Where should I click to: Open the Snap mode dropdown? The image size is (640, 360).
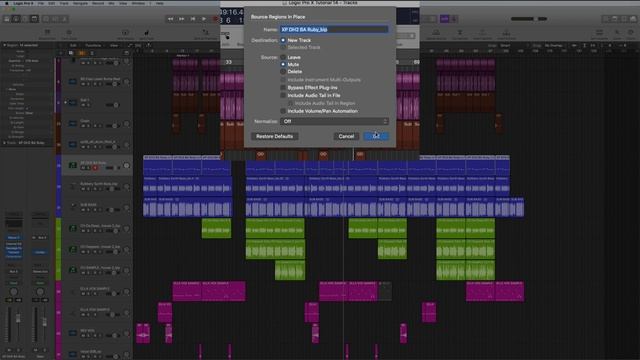click(513, 45)
